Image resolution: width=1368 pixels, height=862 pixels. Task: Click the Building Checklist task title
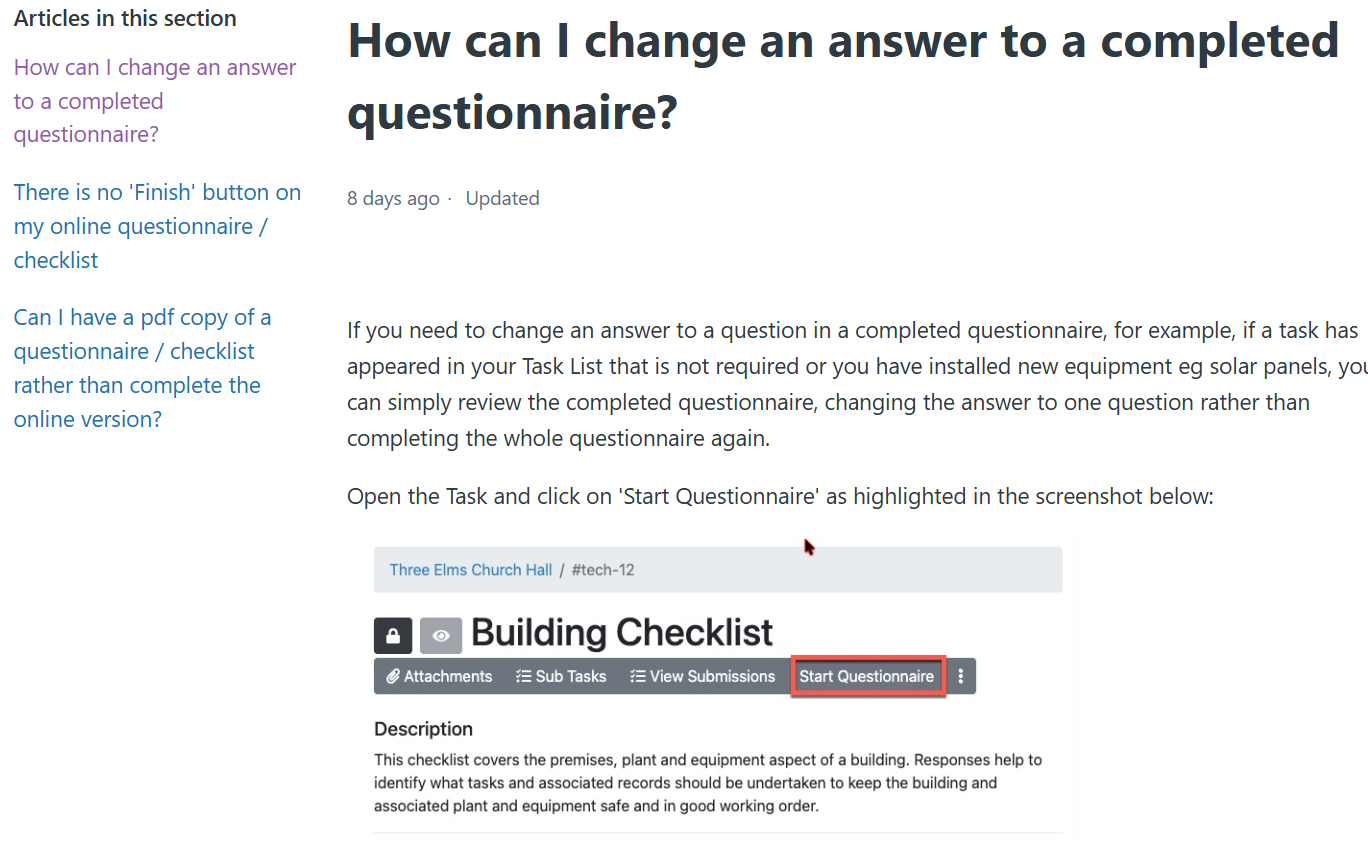[622, 633]
